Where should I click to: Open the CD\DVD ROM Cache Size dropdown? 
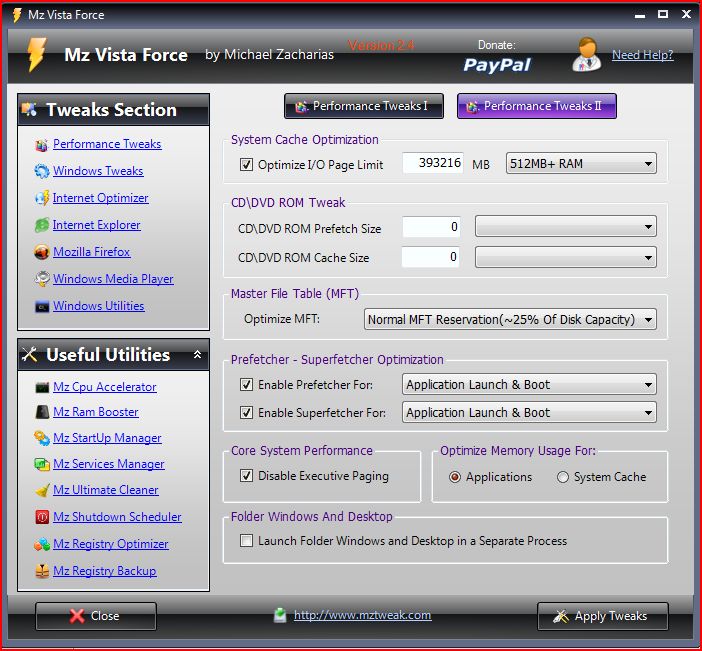(566, 257)
